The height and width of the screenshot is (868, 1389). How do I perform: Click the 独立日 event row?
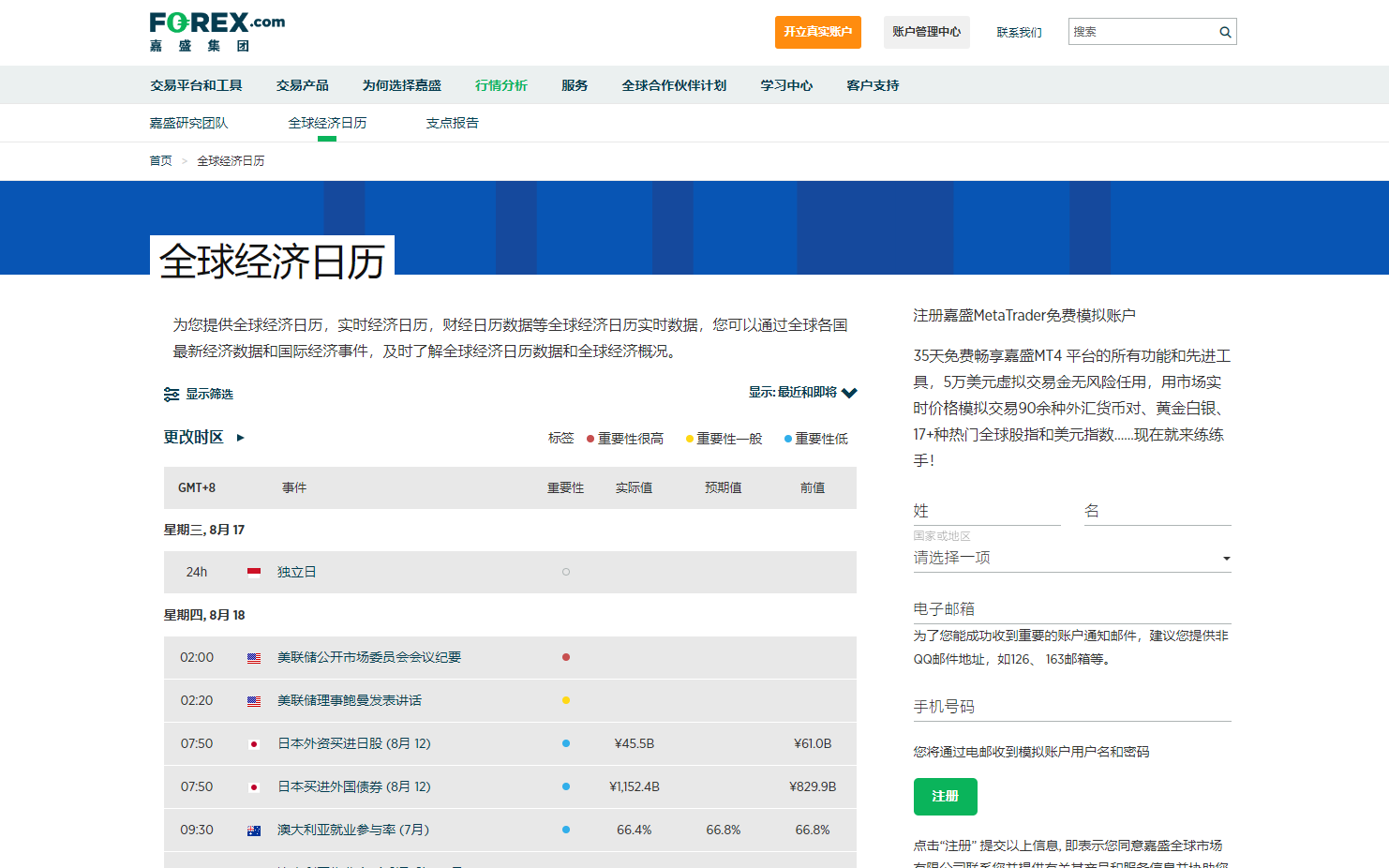click(x=510, y=572)
